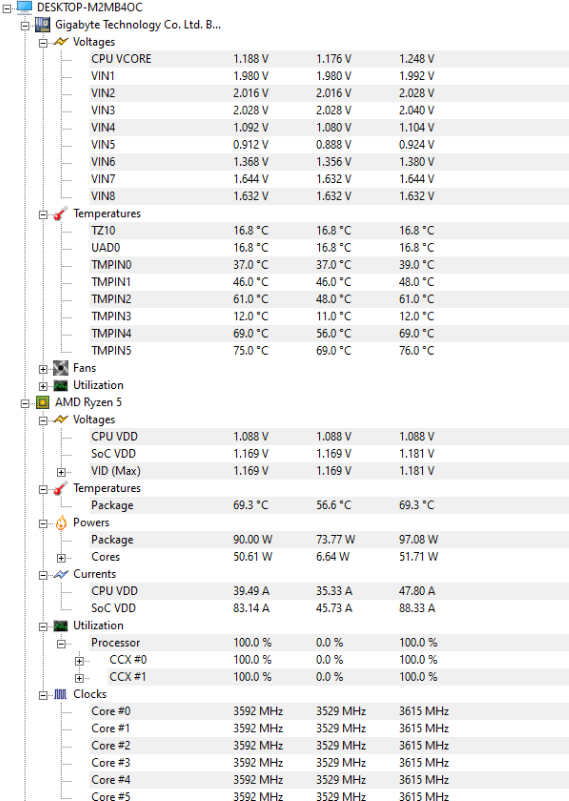Collapse the Processor utilization node
569x801 pixels.
[61, 644]
